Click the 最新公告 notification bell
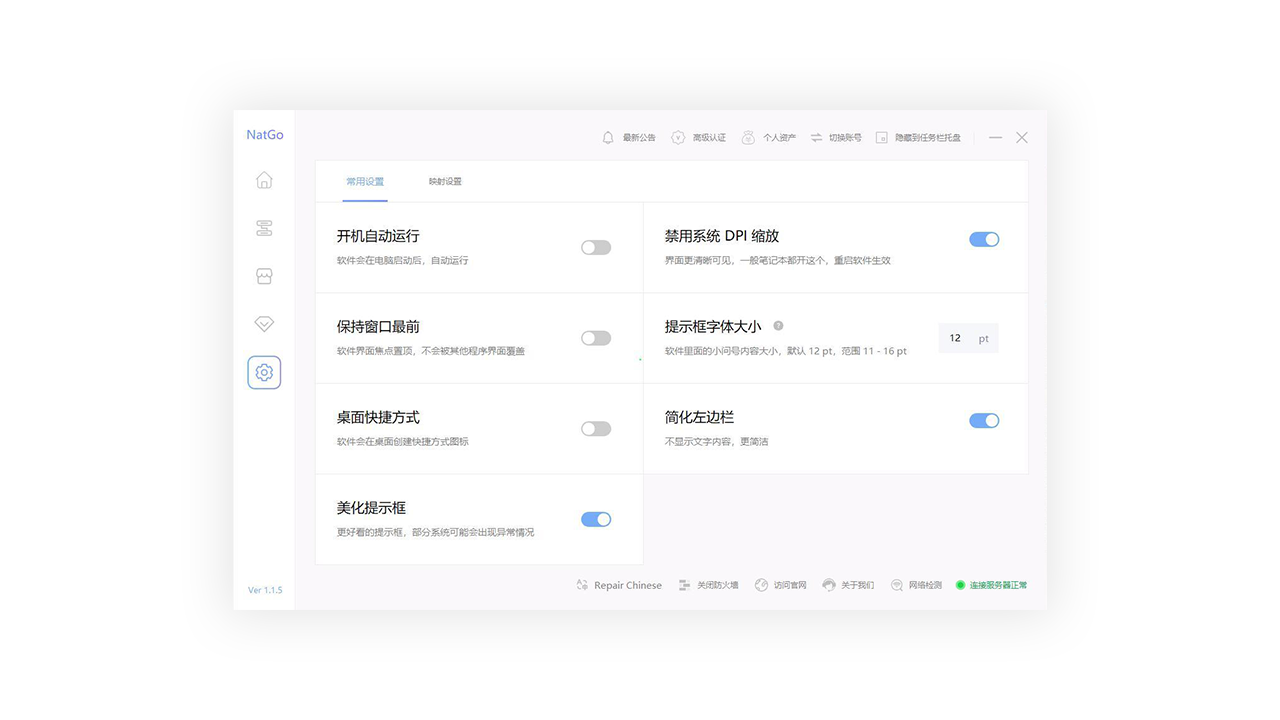The width and height of the screenshot is (1280, 720). pyautogui.click(x=628, y=137)
